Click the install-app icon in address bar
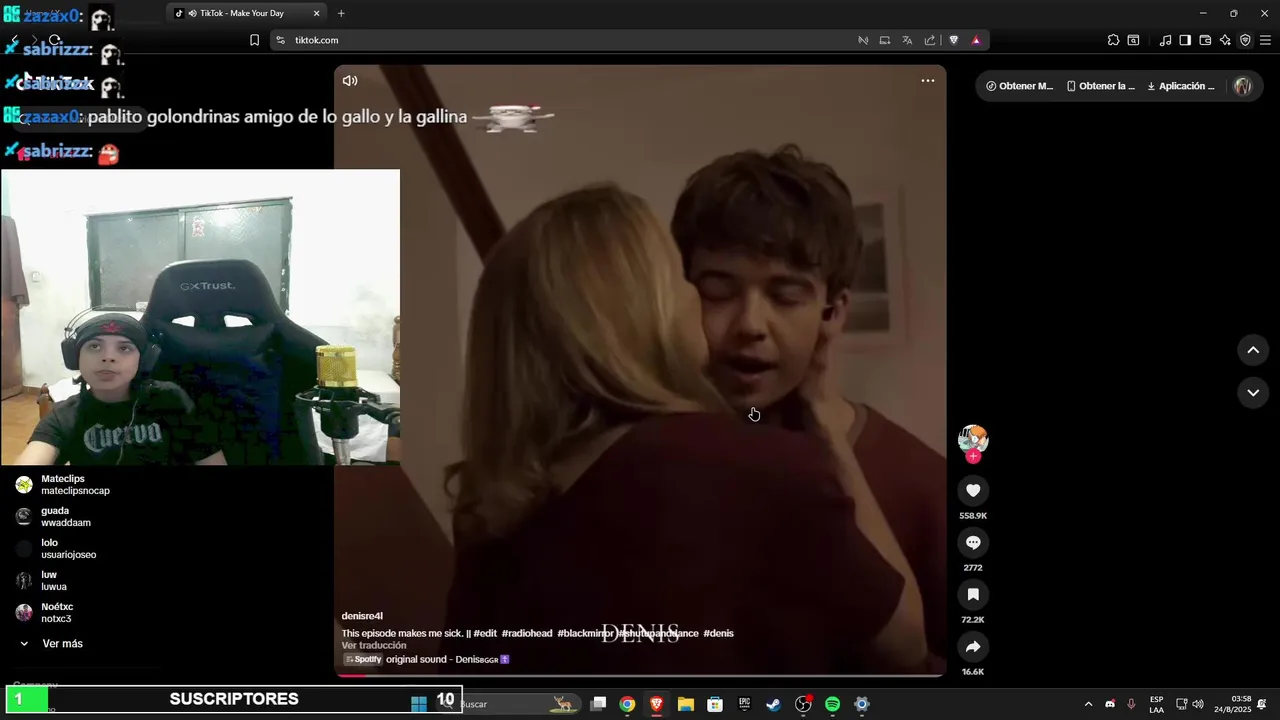The image size is (1280, 720). click(885, 40)
